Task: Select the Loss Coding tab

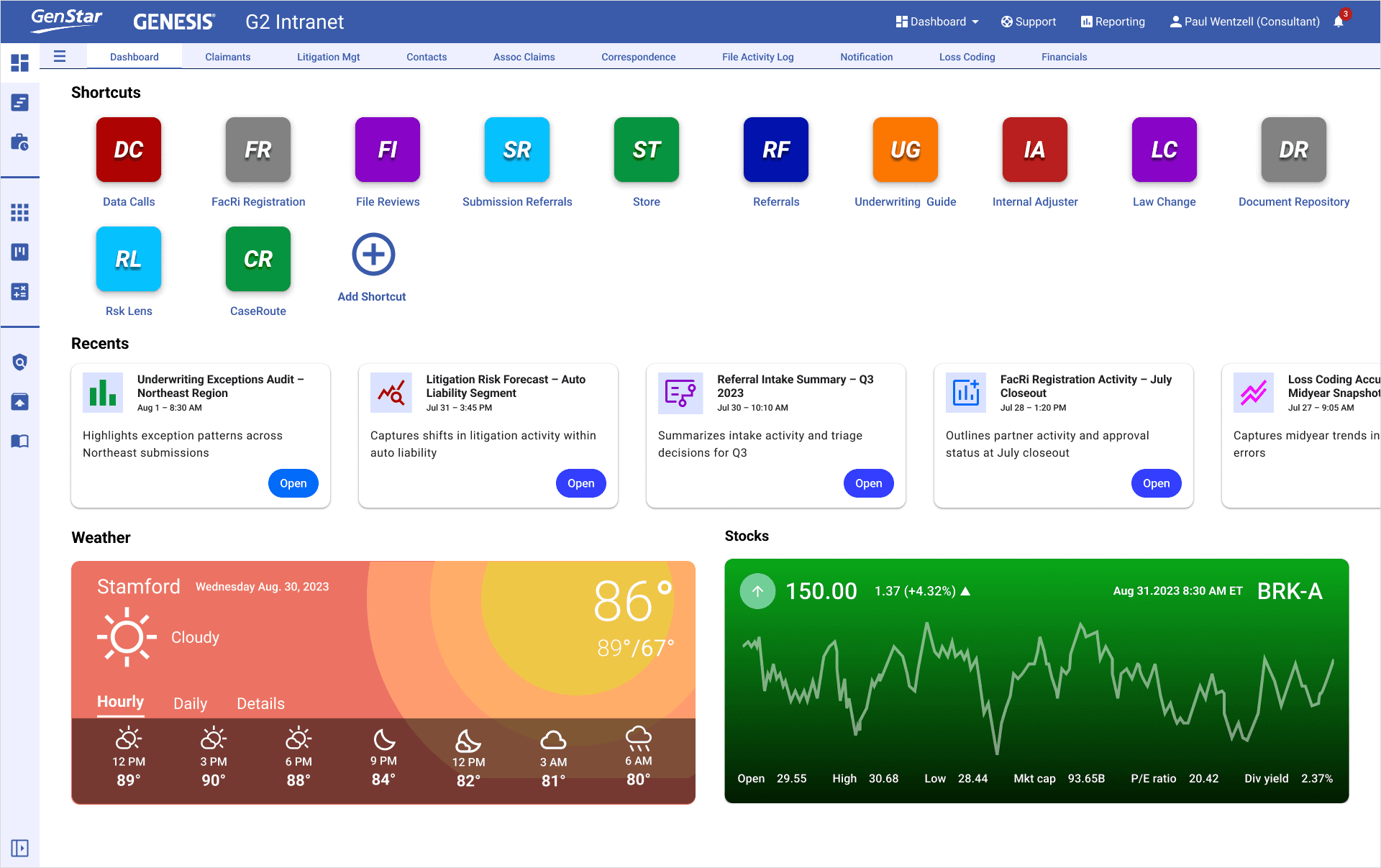Action: tap(967, 57)
